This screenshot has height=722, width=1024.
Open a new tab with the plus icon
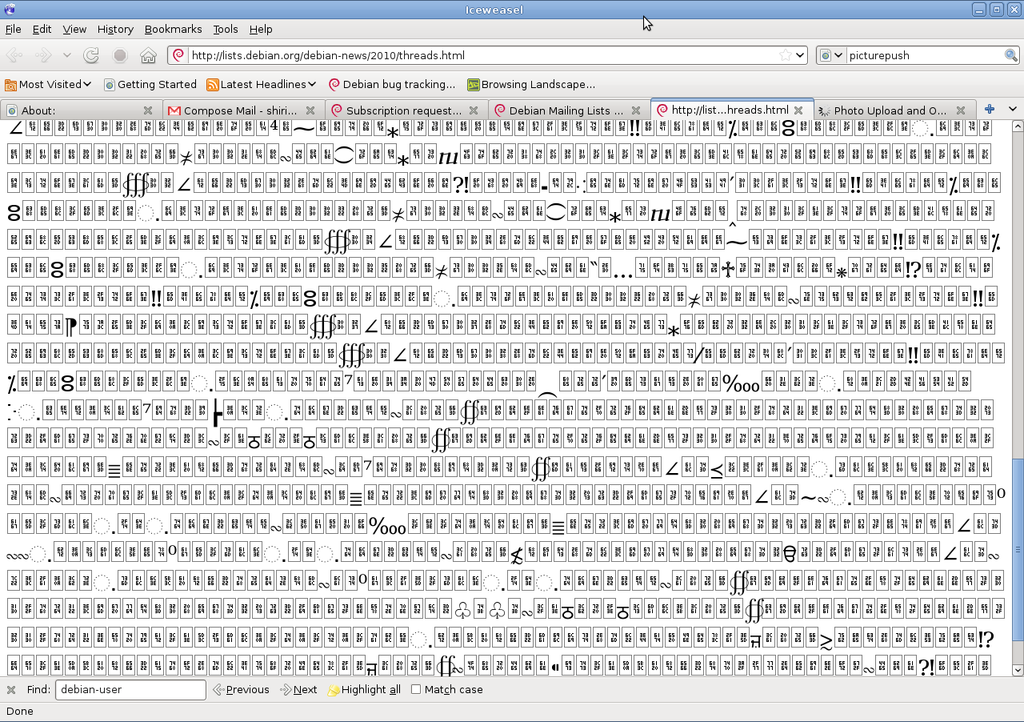coord(988,108)
